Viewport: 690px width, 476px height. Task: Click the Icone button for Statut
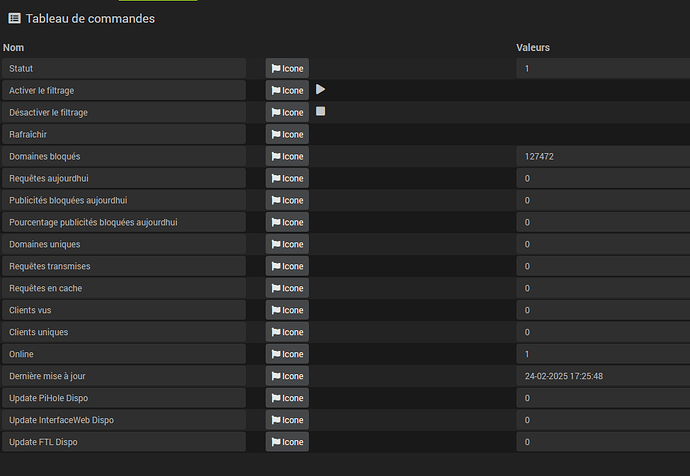(x=287, y=68)
